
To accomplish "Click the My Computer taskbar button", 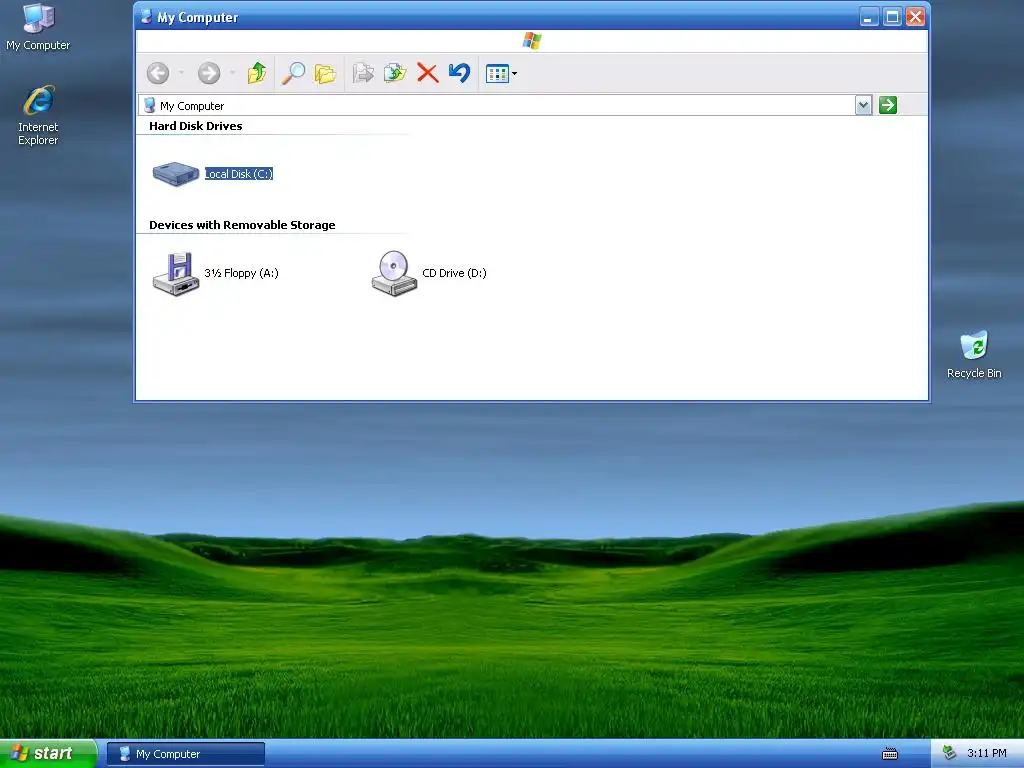I will tap(186, 754).
